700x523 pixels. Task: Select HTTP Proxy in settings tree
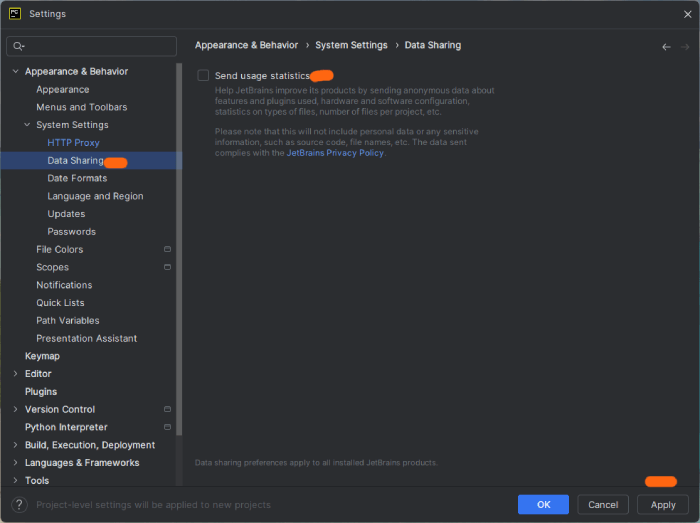(x=73, y=143)
